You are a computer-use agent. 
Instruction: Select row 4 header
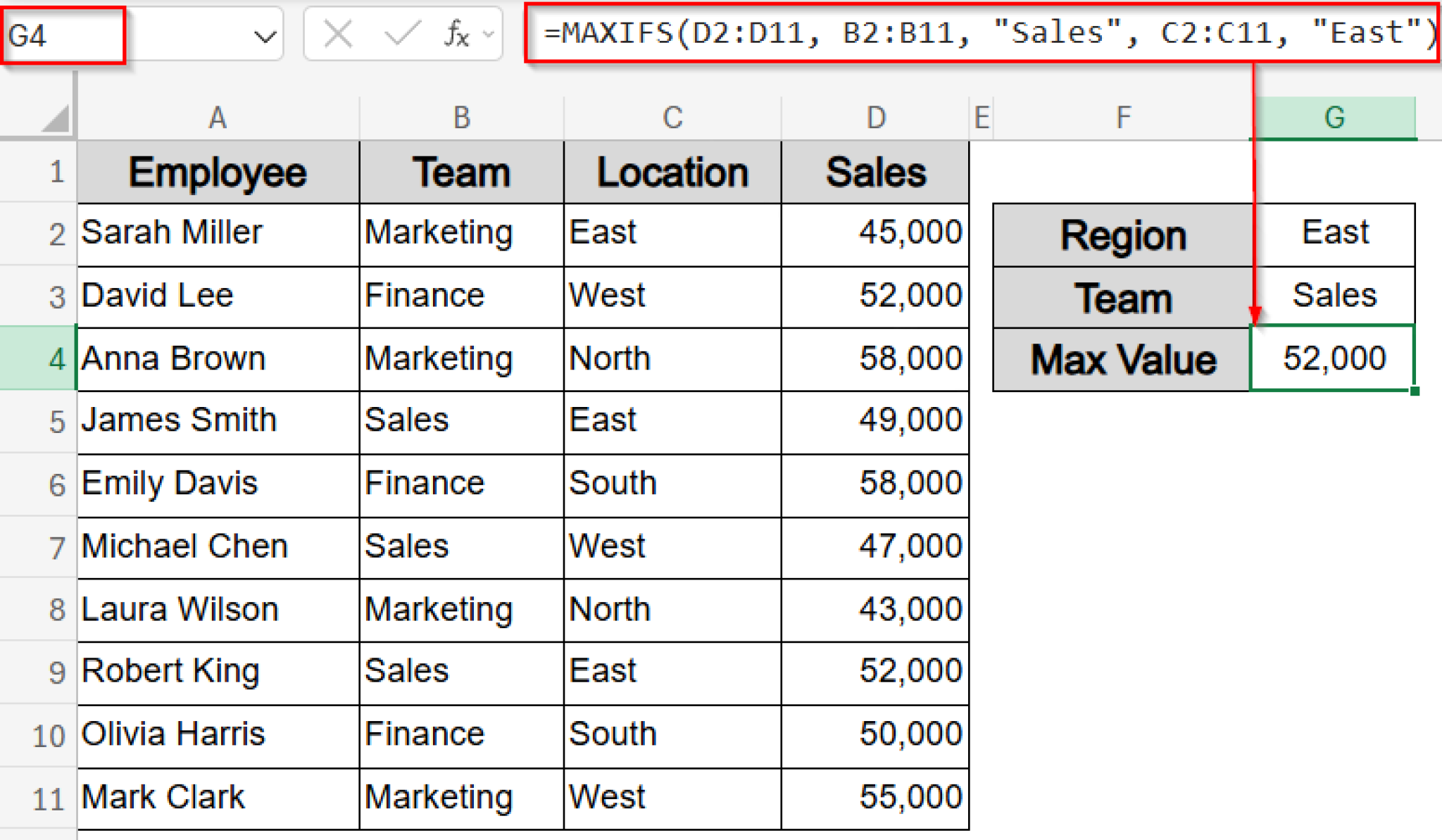click(x=56, y=358)
